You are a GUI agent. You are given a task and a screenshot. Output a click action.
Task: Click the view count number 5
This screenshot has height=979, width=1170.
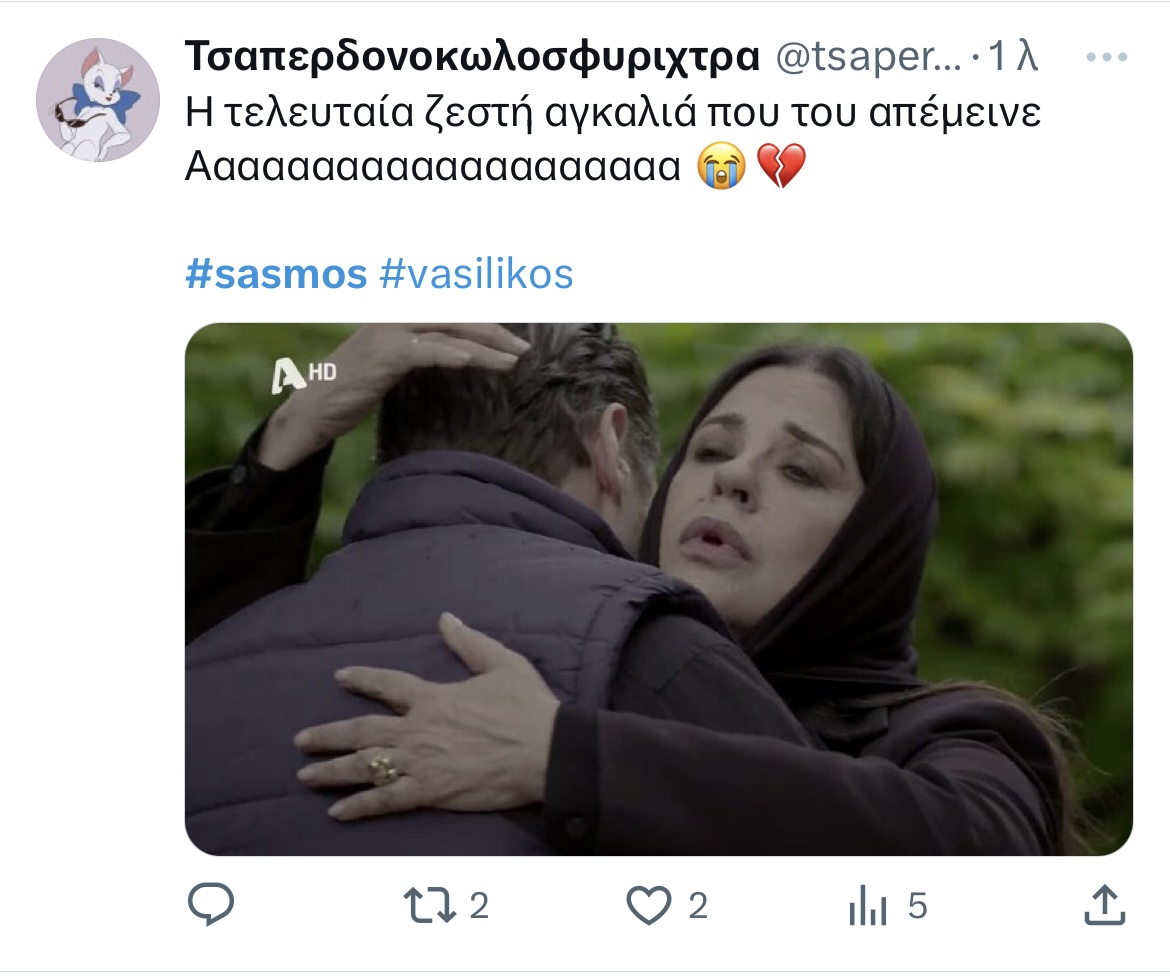tap(918, 906)
